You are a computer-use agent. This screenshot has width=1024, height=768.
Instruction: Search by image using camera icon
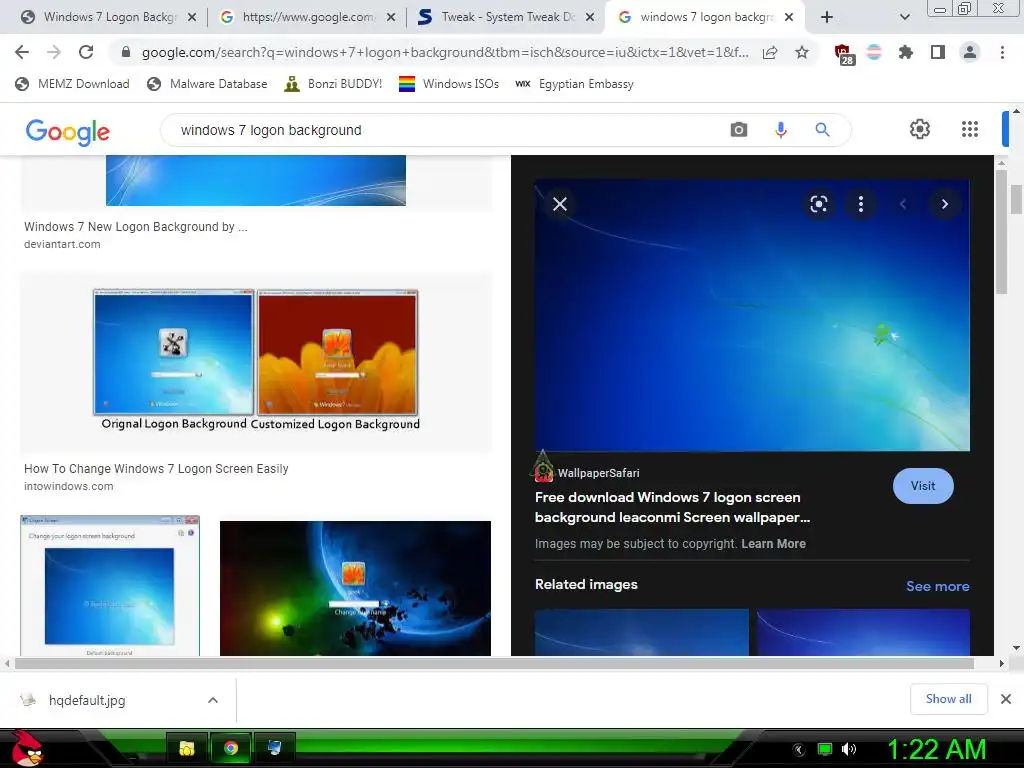click(x=739, y=130)
